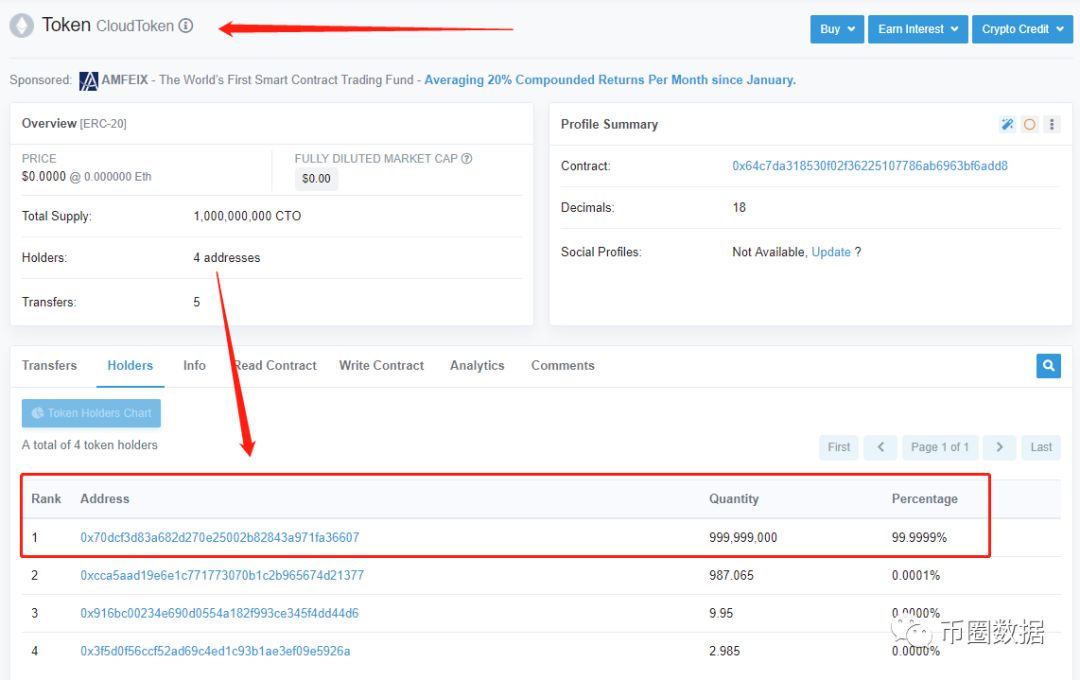Click the Overview [ERC-20] heading
The width and height of the screenshot is (1080, 680).
pos(74,124)
